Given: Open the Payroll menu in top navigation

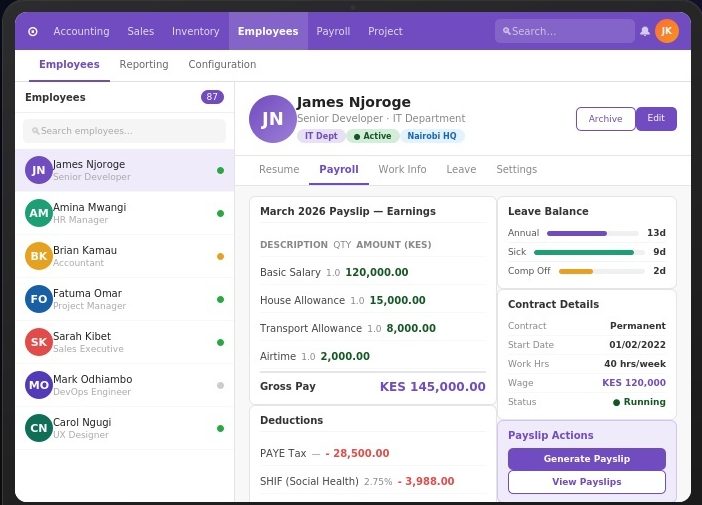Looking at the screenshot, I should (333, 31).
